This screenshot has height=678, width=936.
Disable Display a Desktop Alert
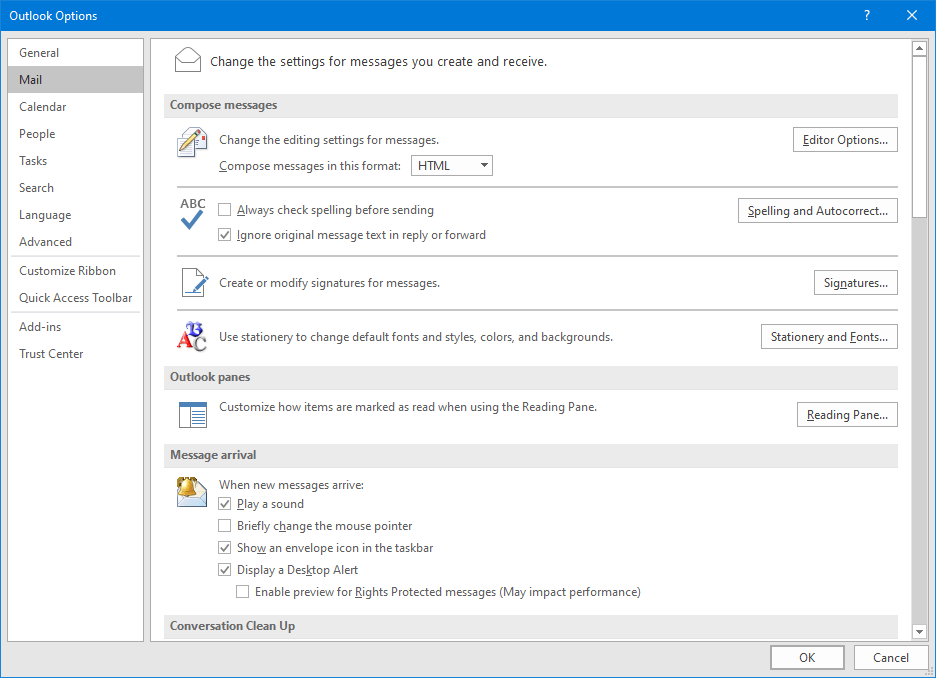[225, 570]
